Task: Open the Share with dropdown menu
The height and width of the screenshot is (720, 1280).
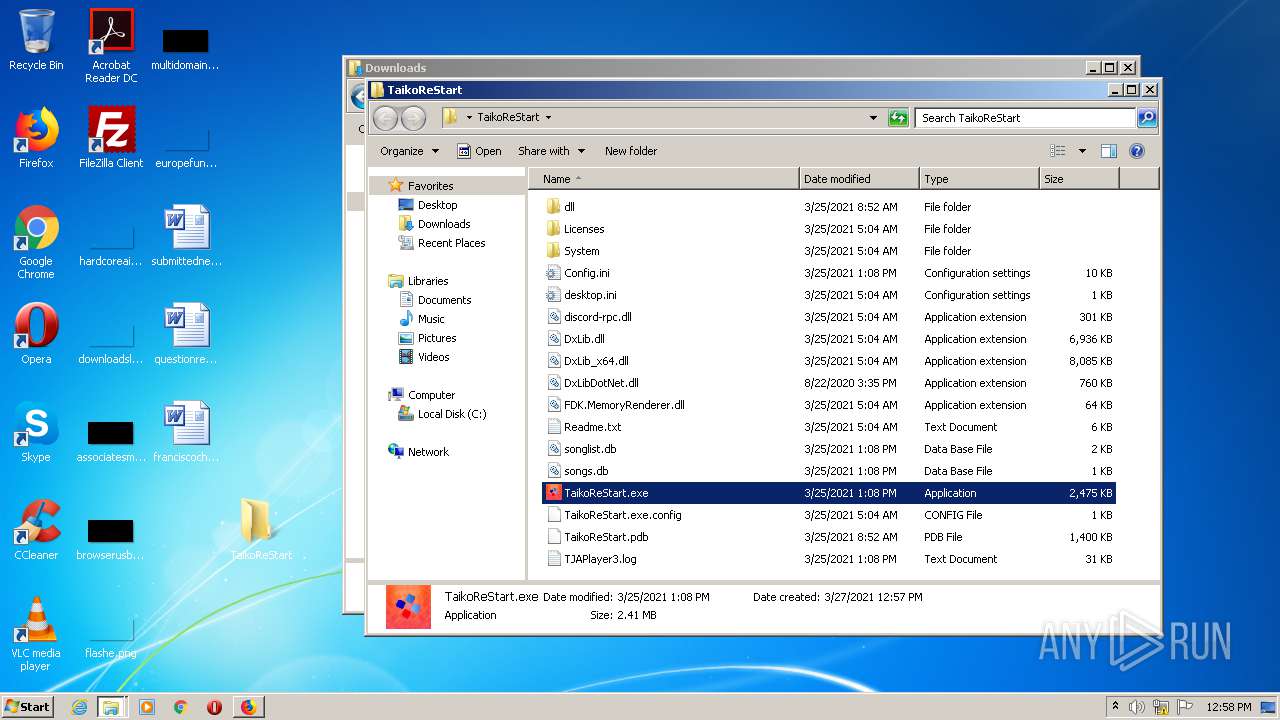Action: pyautogui.click(x=551, y=151)
